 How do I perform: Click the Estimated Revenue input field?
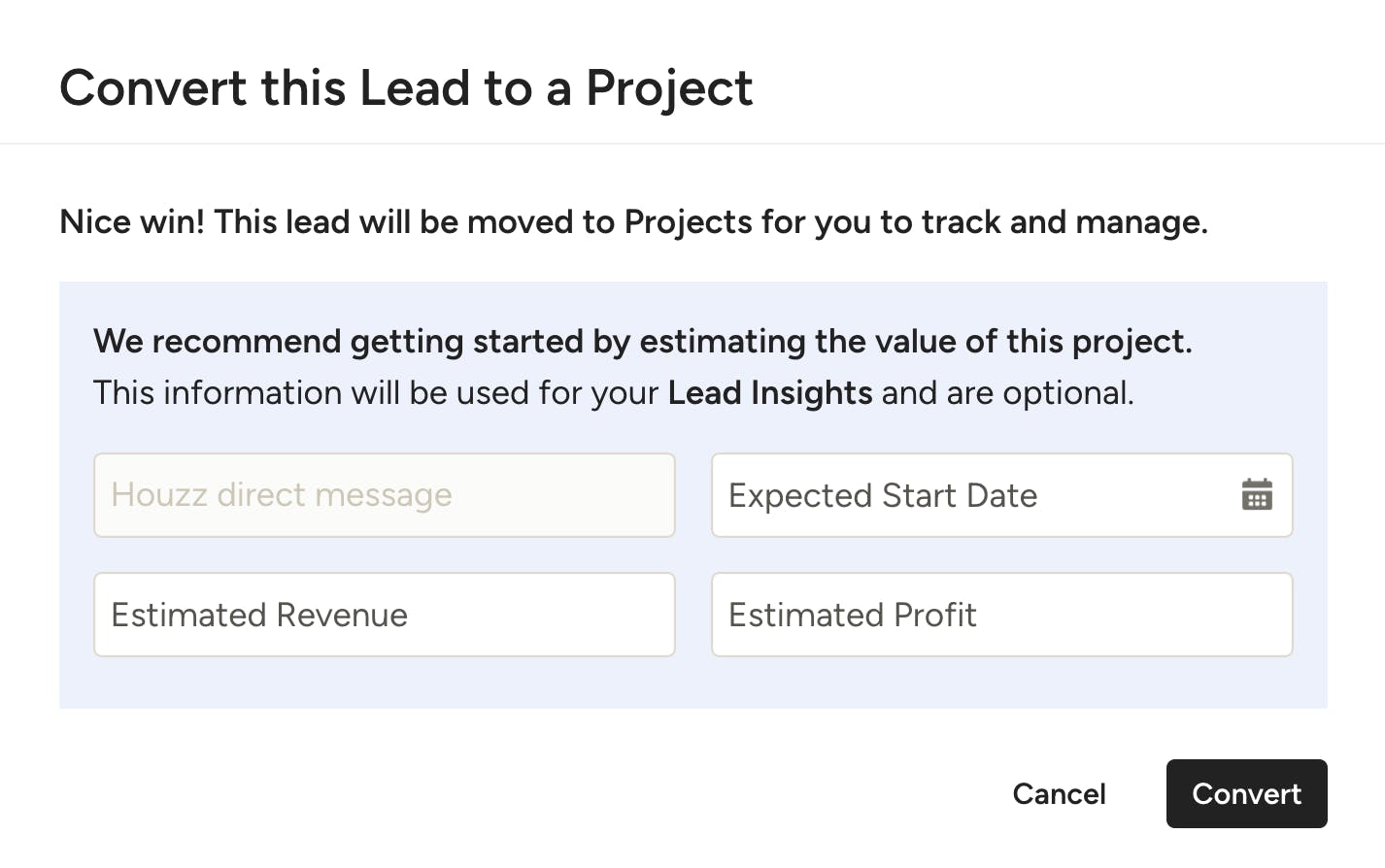point(384,615)
